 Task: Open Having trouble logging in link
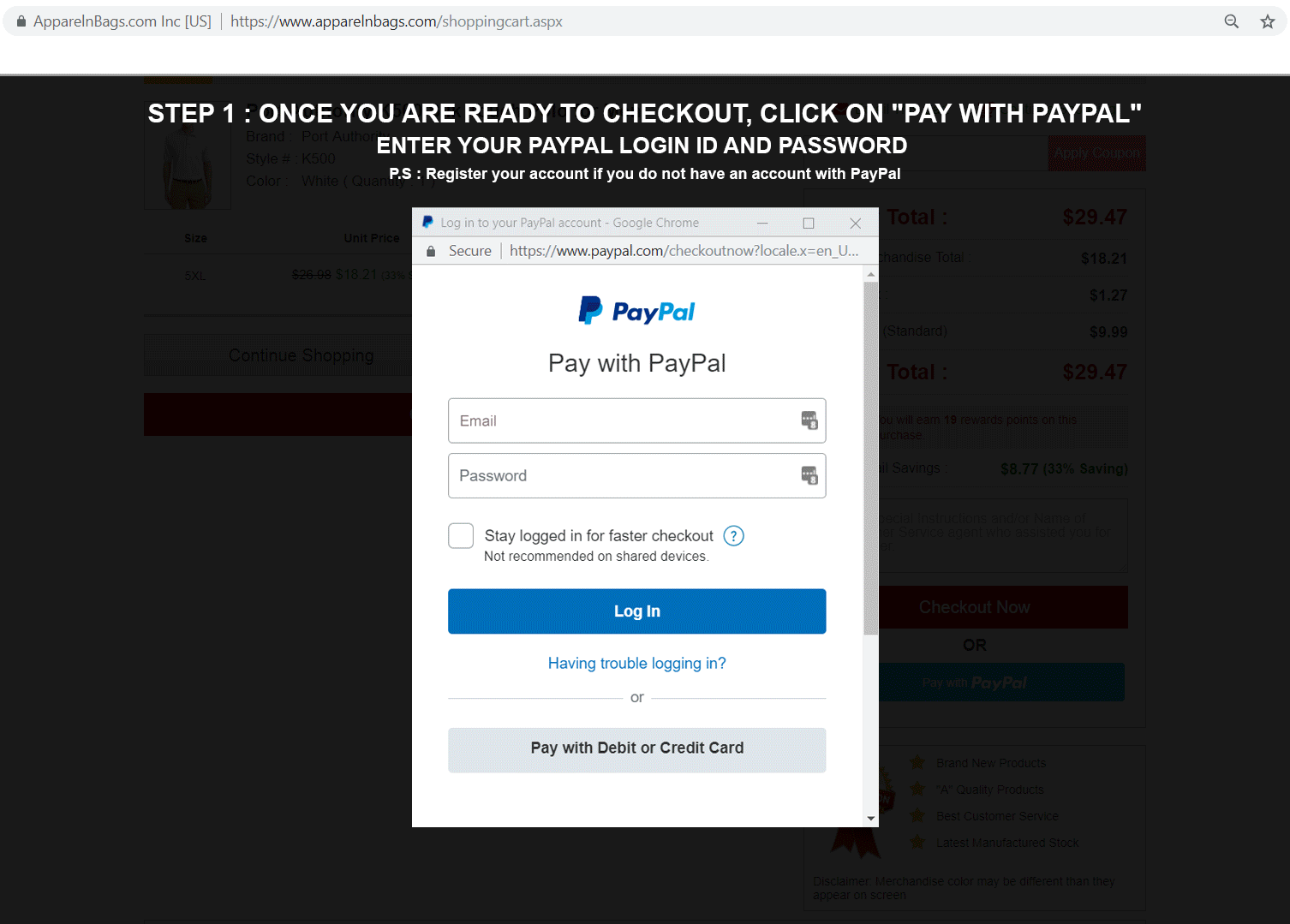coord(637,664)
